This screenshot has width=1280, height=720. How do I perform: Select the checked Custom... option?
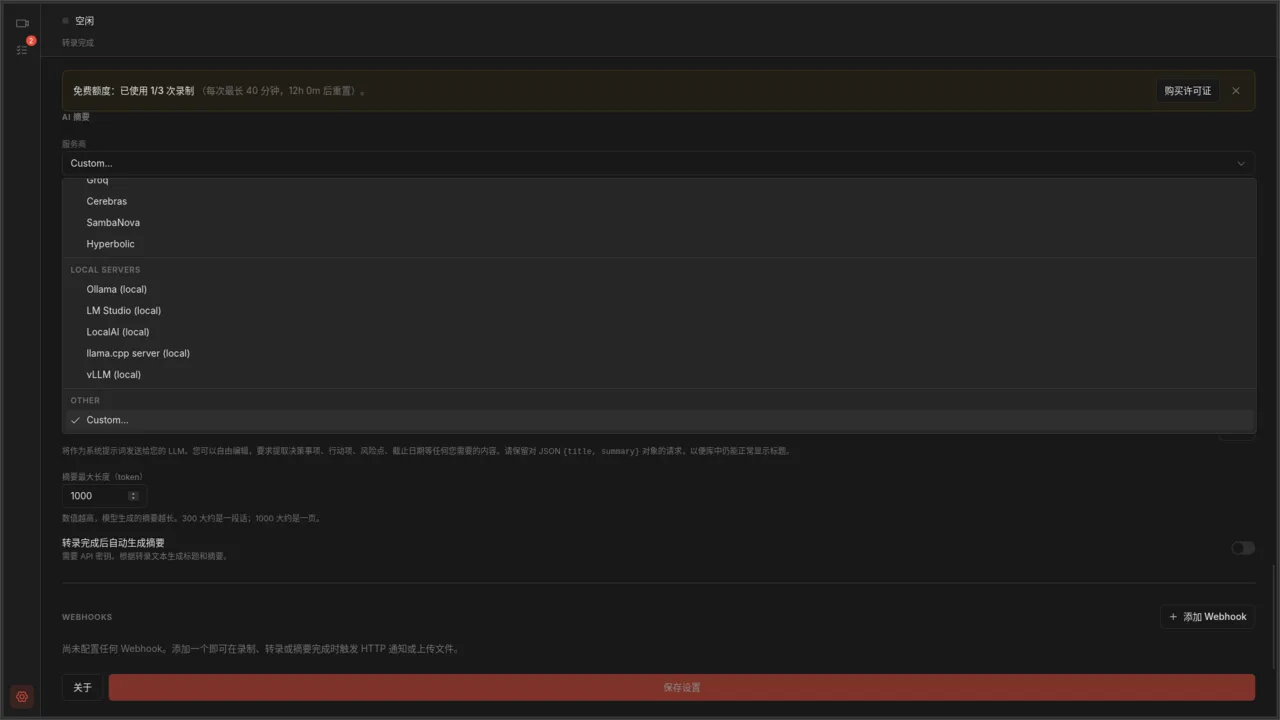click(x=659, y=420)
